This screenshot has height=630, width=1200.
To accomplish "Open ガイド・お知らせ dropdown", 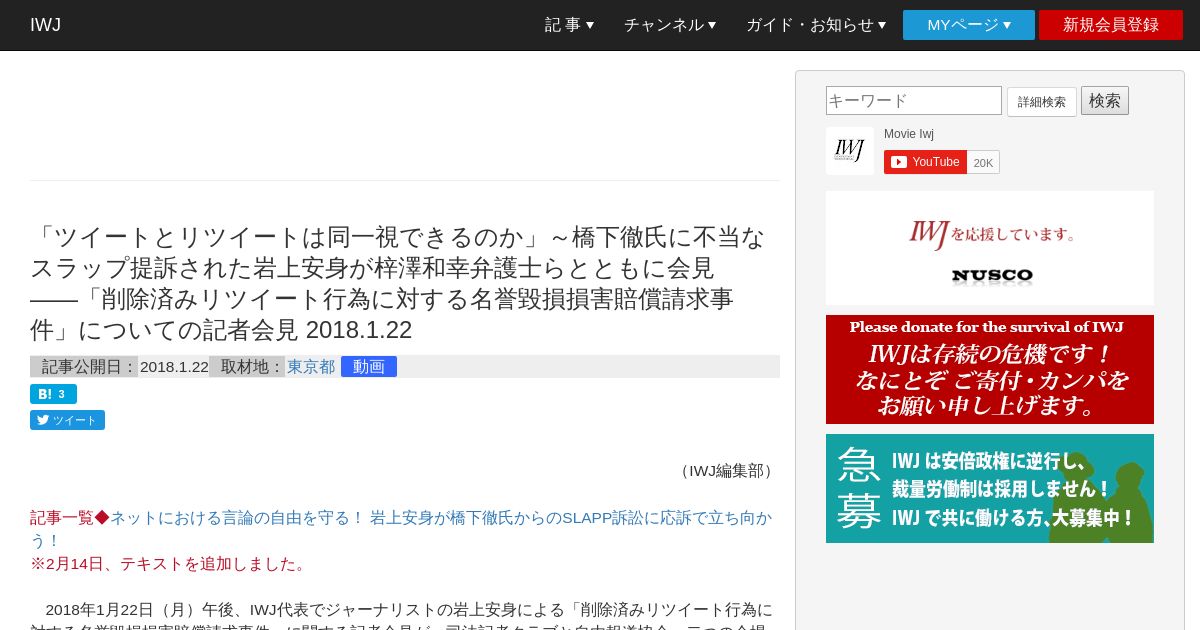I will [816, 25].
